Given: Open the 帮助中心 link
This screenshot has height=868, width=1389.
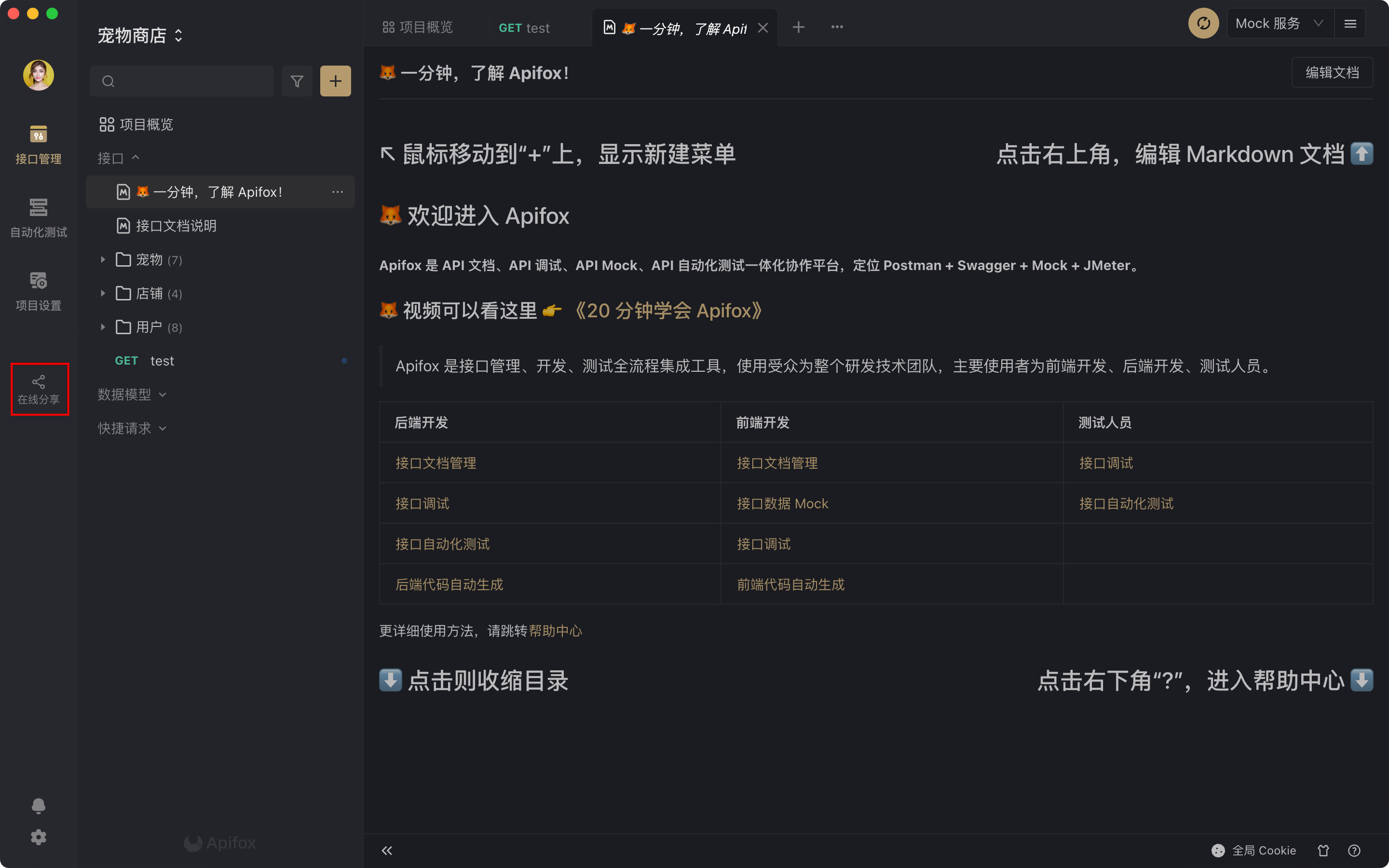Looking at the screenshot, I should (x=555, y=631).
